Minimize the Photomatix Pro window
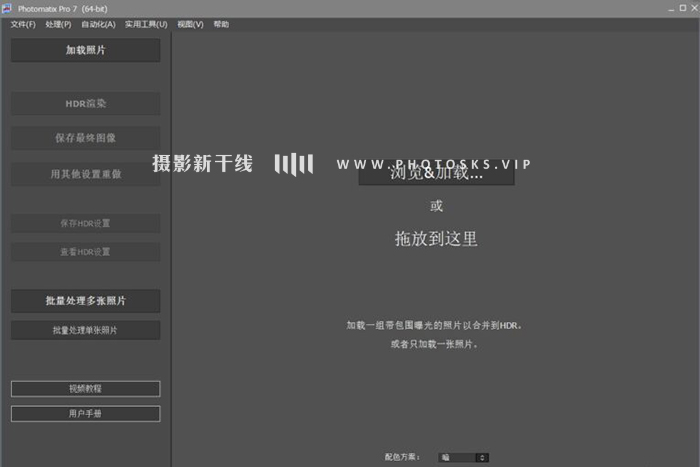The width and height of the screenshot is (700, 467). pyautogui.click(x=671, y=8)
